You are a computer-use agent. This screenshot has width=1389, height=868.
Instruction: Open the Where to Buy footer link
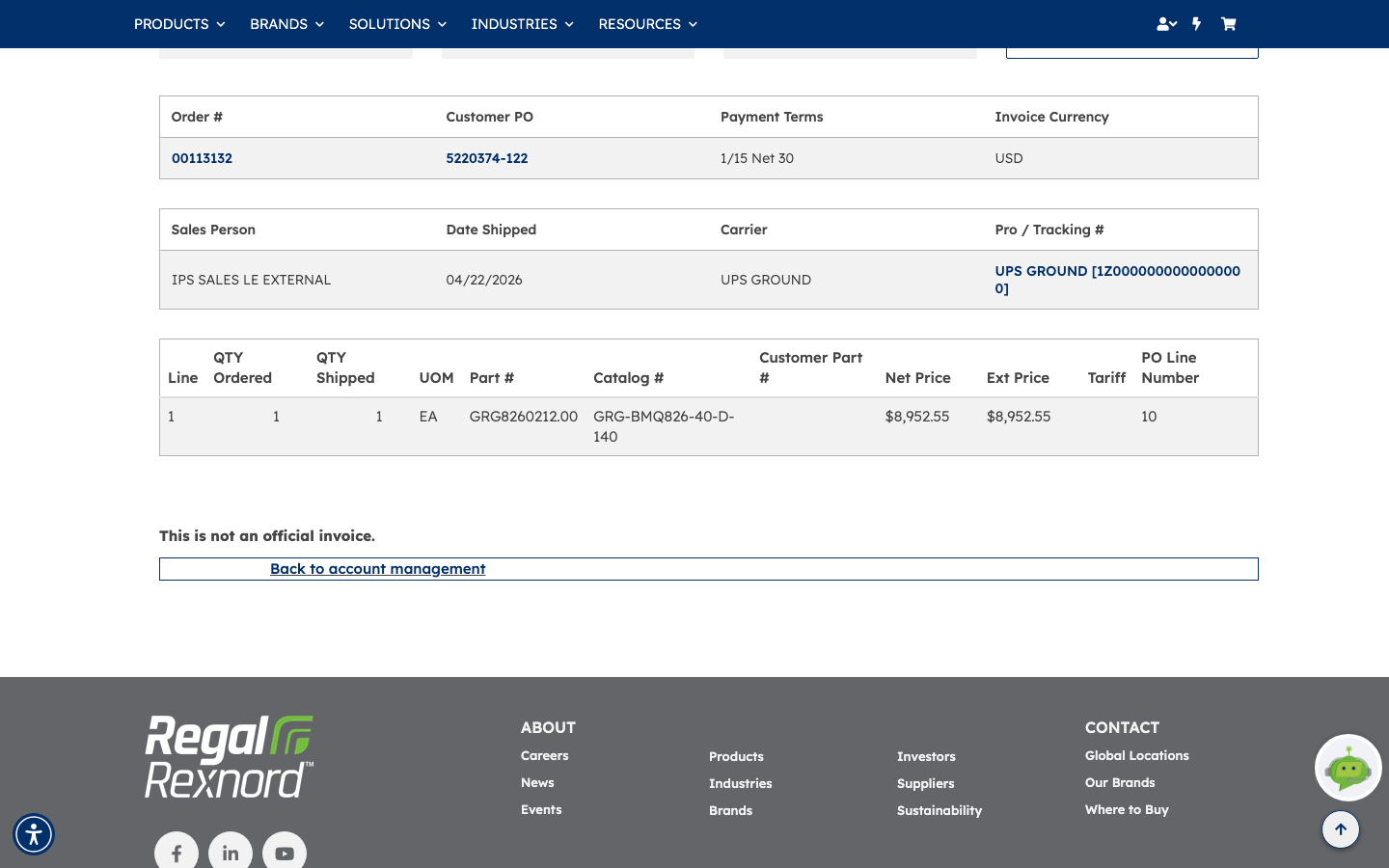pos(1127,810)
